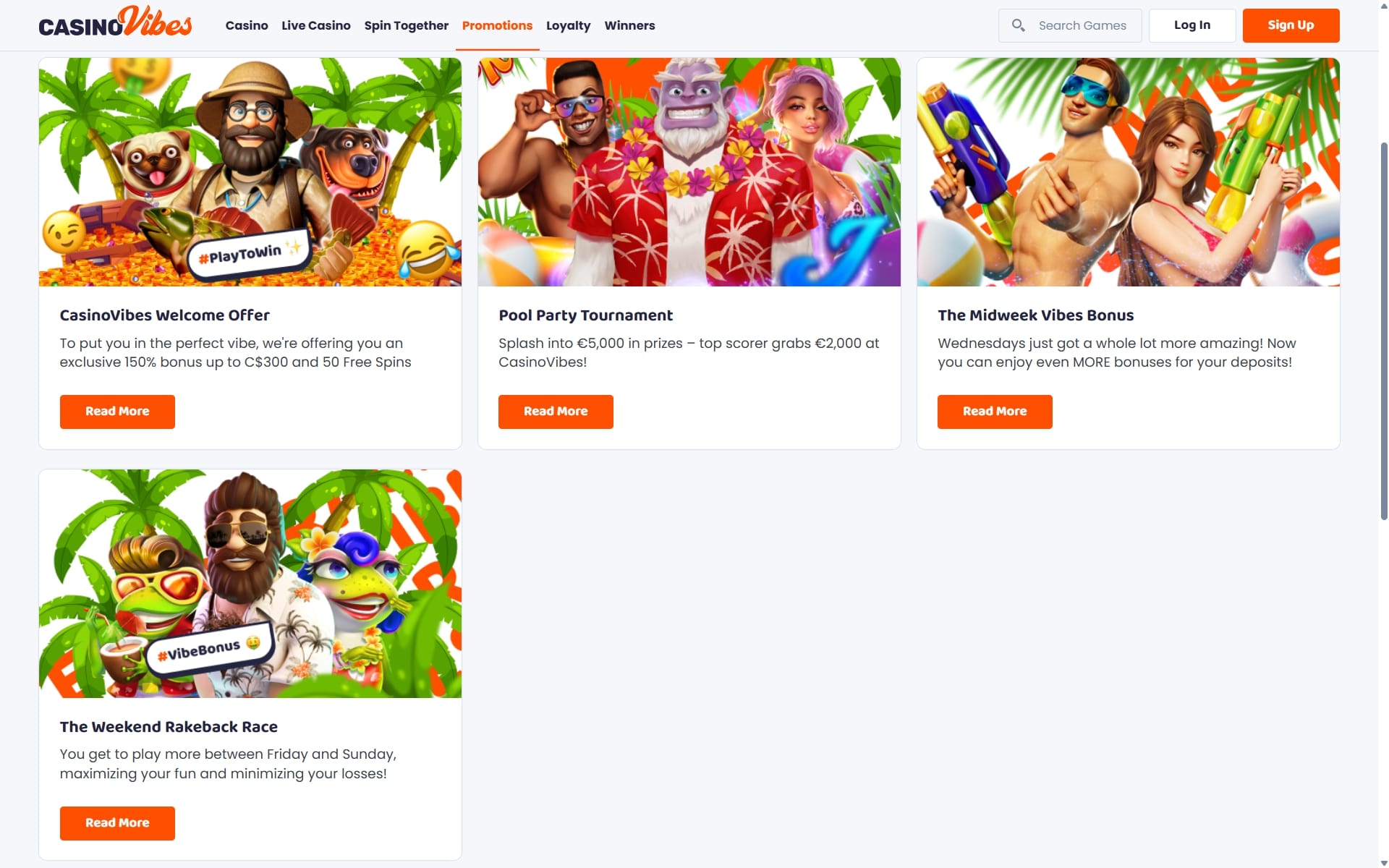This screenshot has height=868, width=1389.
Task: Open the Weekend Rakeback Race banner image
Action: (250, 584)
